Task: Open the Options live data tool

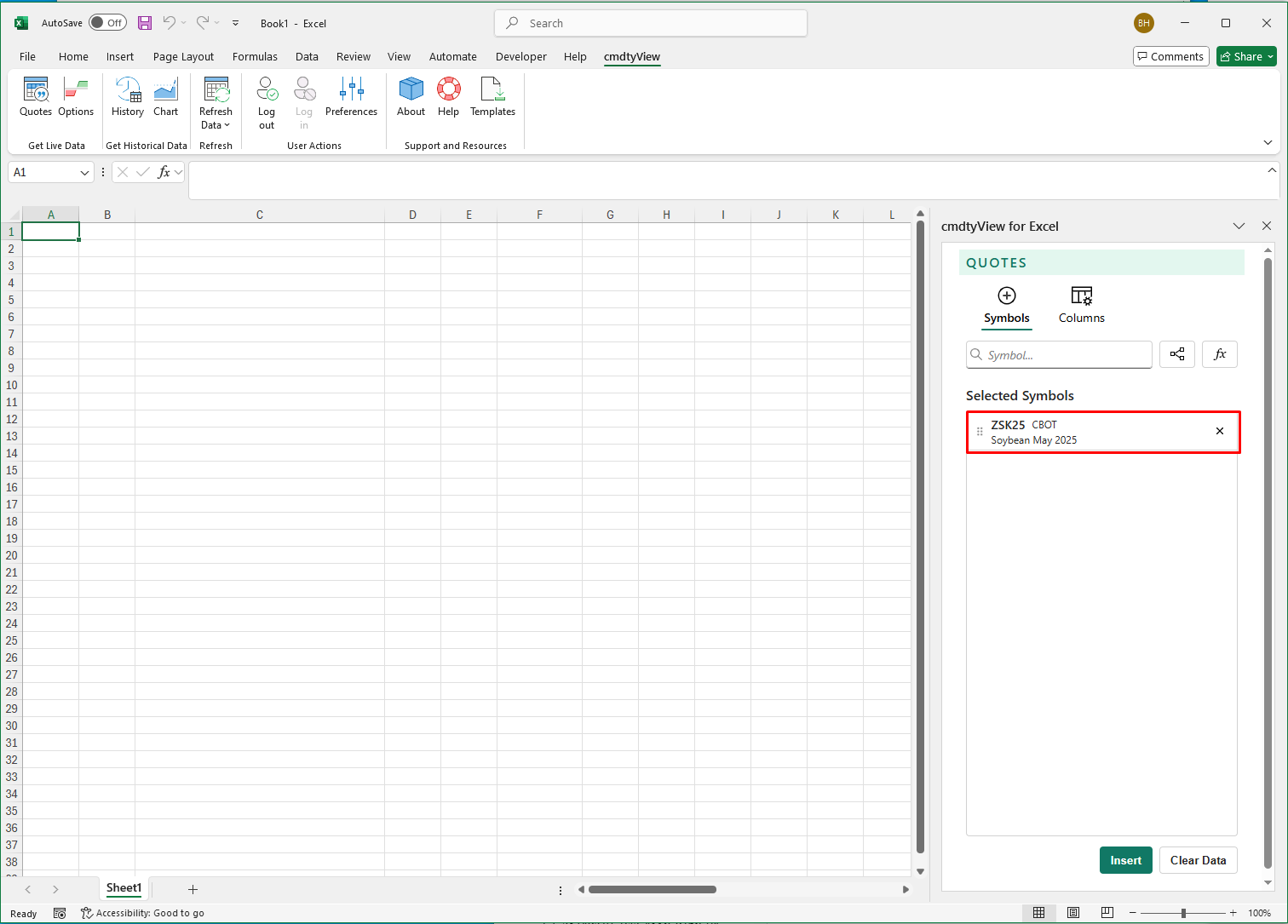Action: [x=76, y=97]
